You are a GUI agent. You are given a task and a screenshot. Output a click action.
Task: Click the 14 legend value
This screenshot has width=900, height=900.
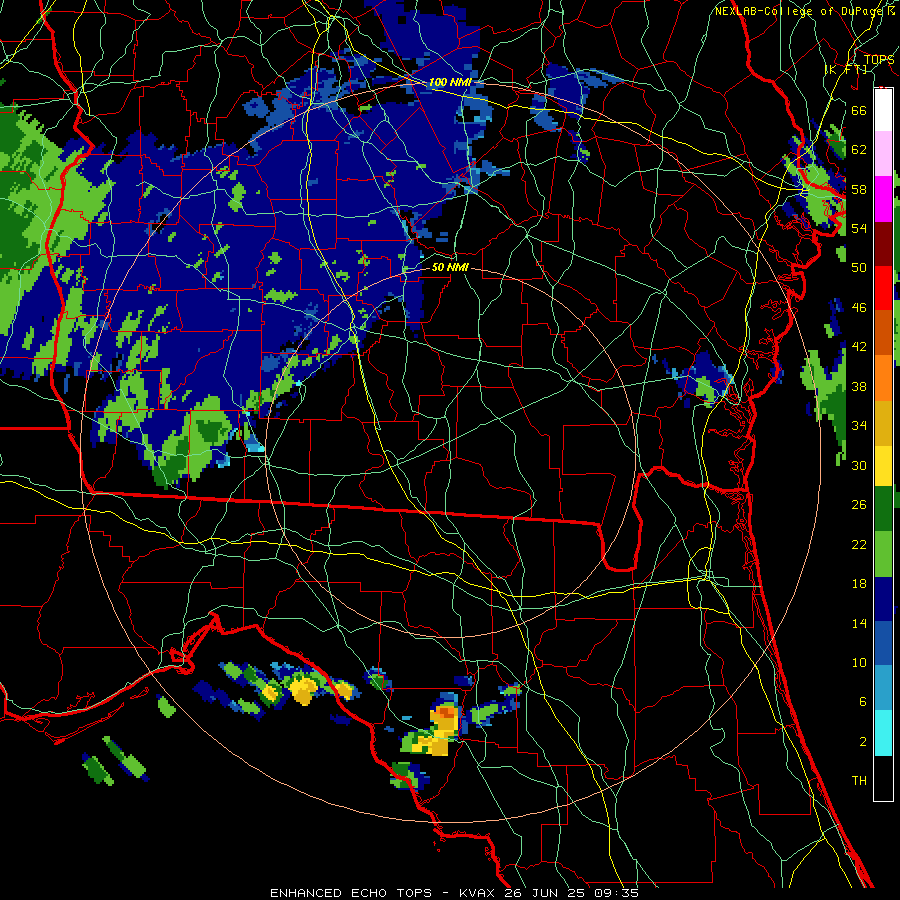pos(859,623)
